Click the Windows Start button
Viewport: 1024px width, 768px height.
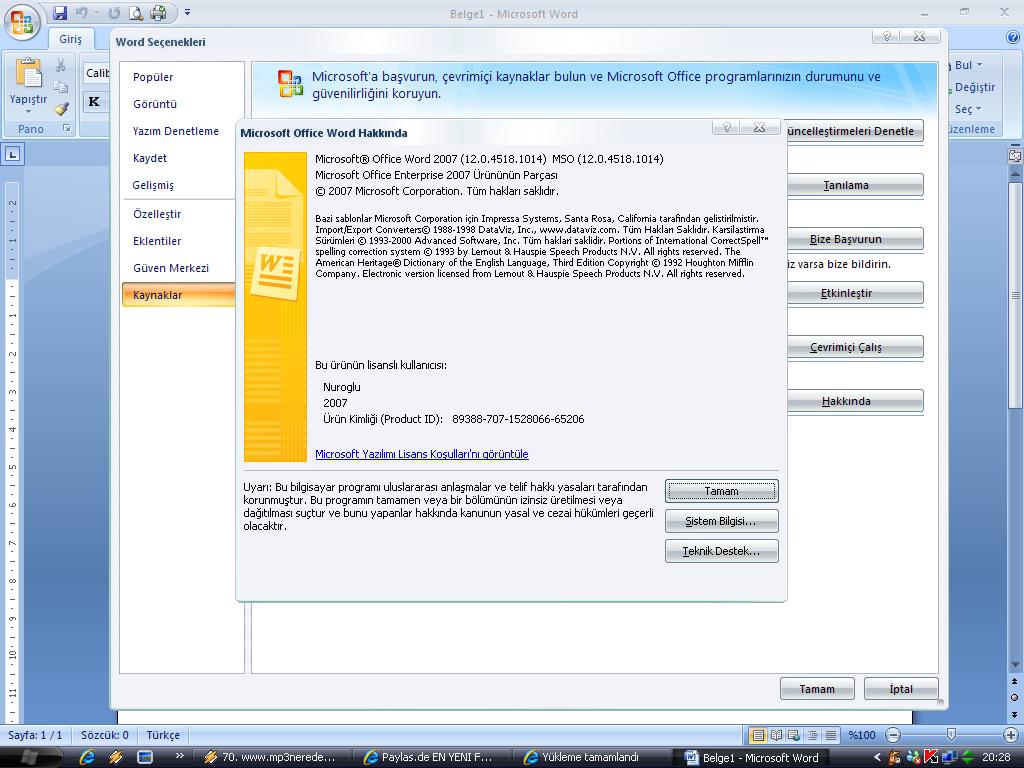(29, 757)
